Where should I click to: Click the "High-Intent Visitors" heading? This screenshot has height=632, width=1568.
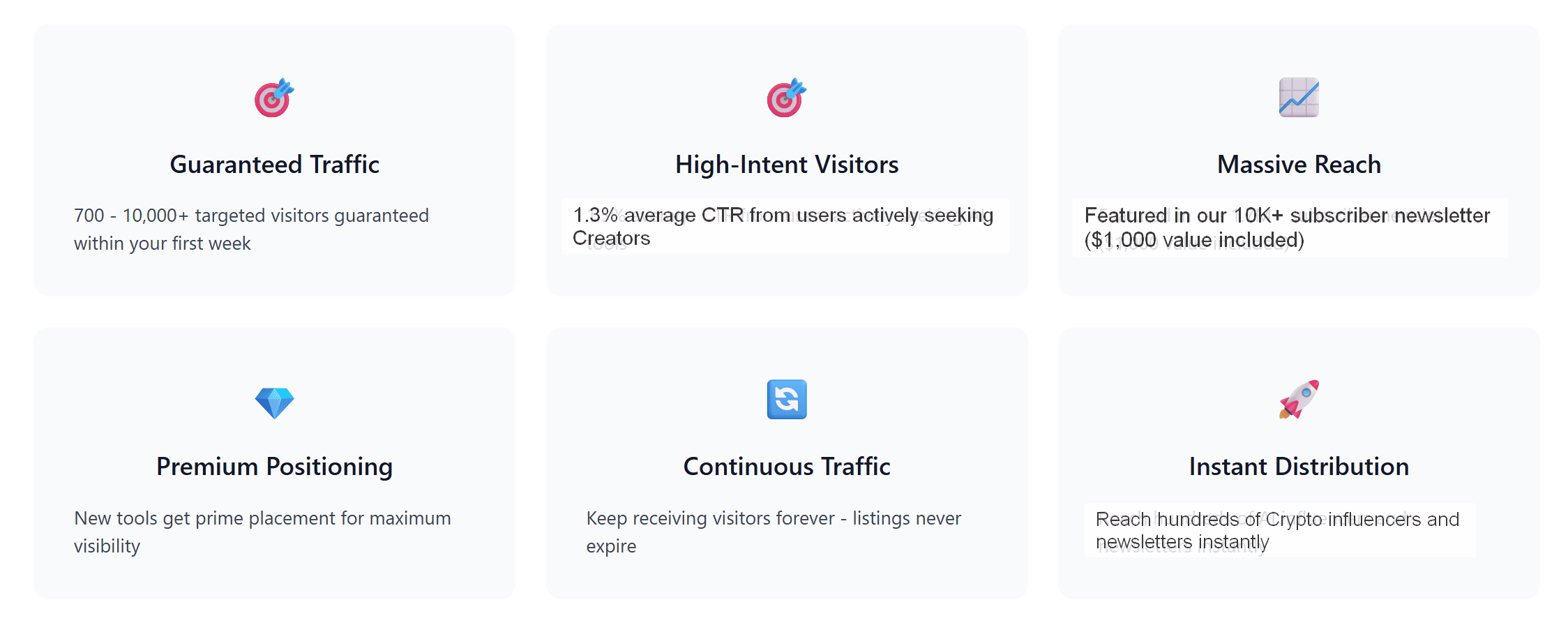pos(786,165)
